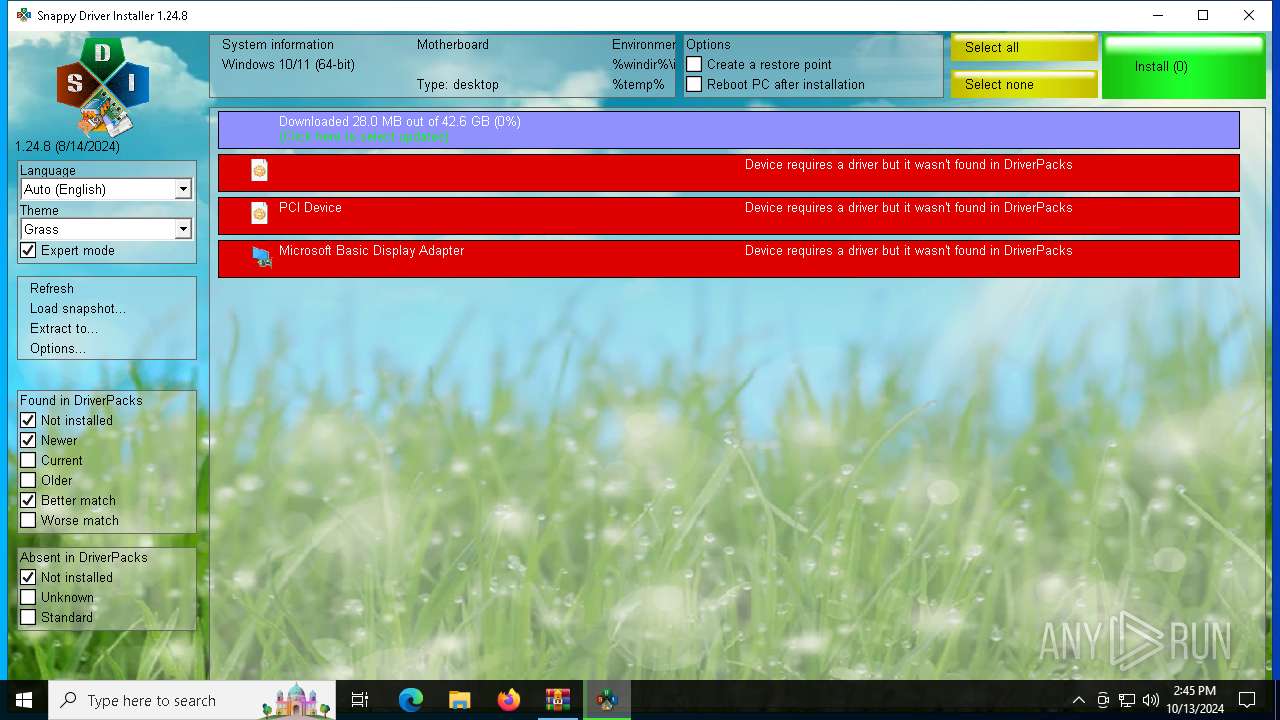
Task: Click the Motherboard label
Action: click(x=453, y=44)
